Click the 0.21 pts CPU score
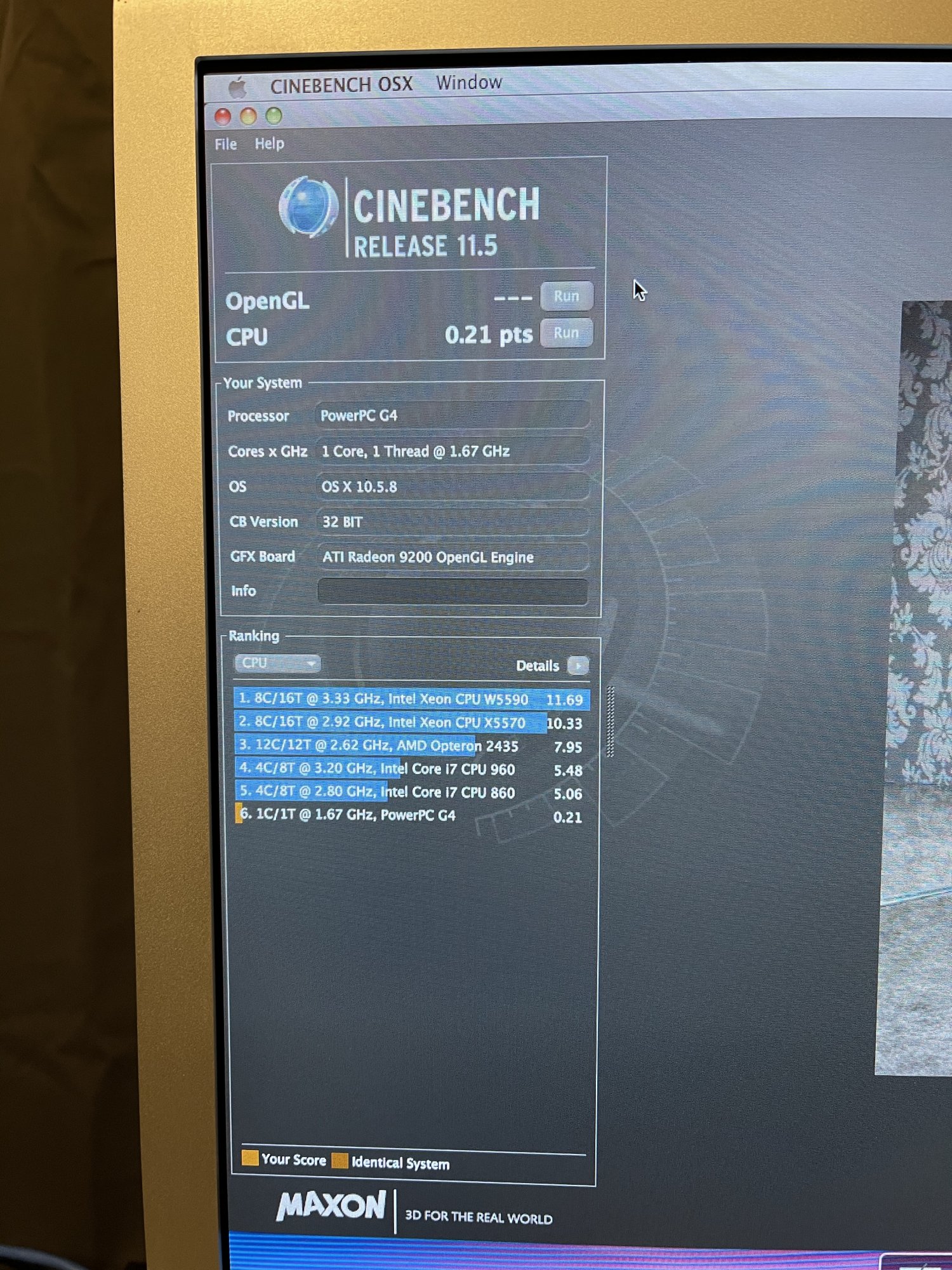This screenshot has height=1270, width=952. 489,335
